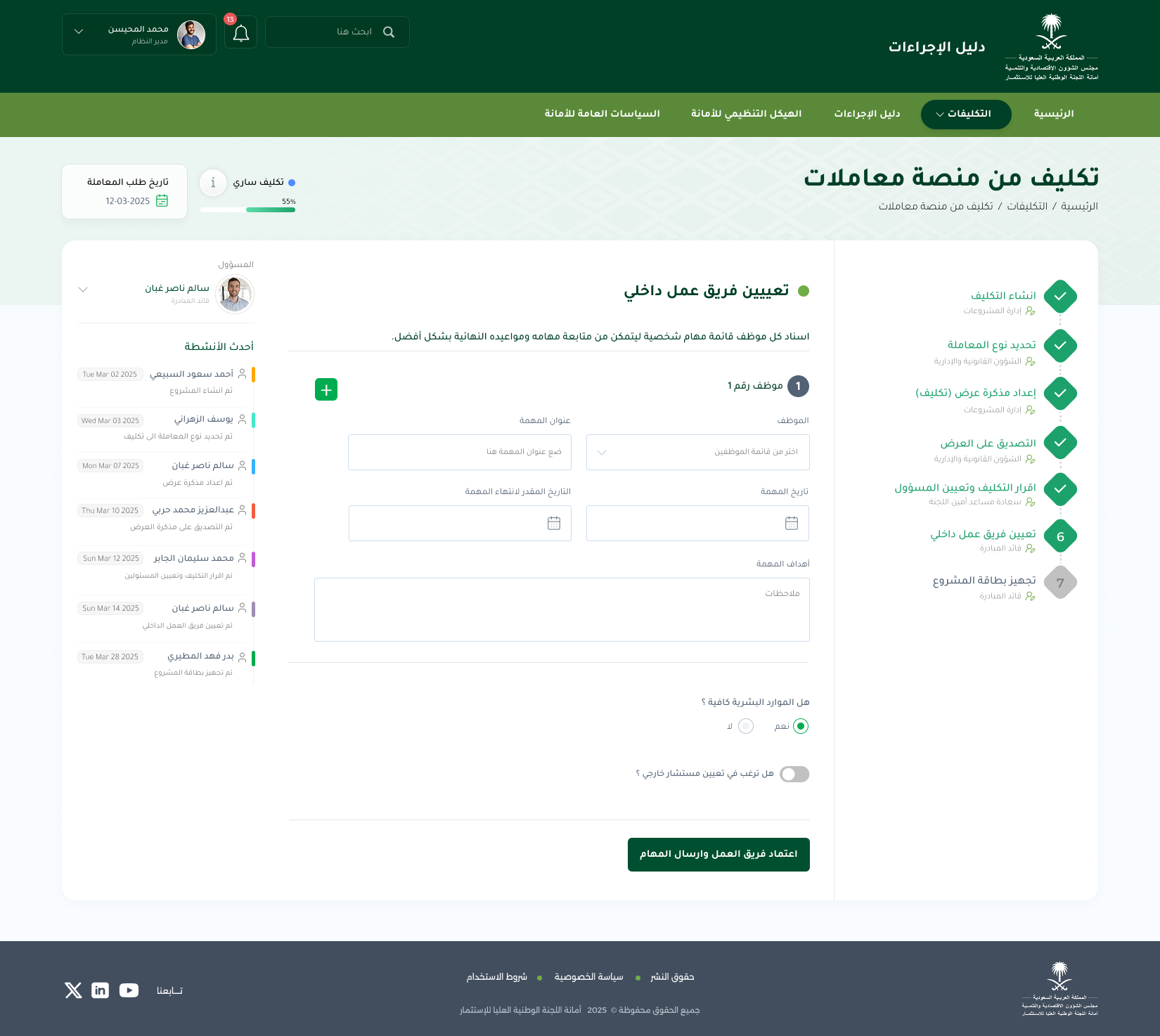The image size is (1160, 1036).
Task: Click the Tue Mar 02 2025 date tag
Action: (x=110, y=375)
